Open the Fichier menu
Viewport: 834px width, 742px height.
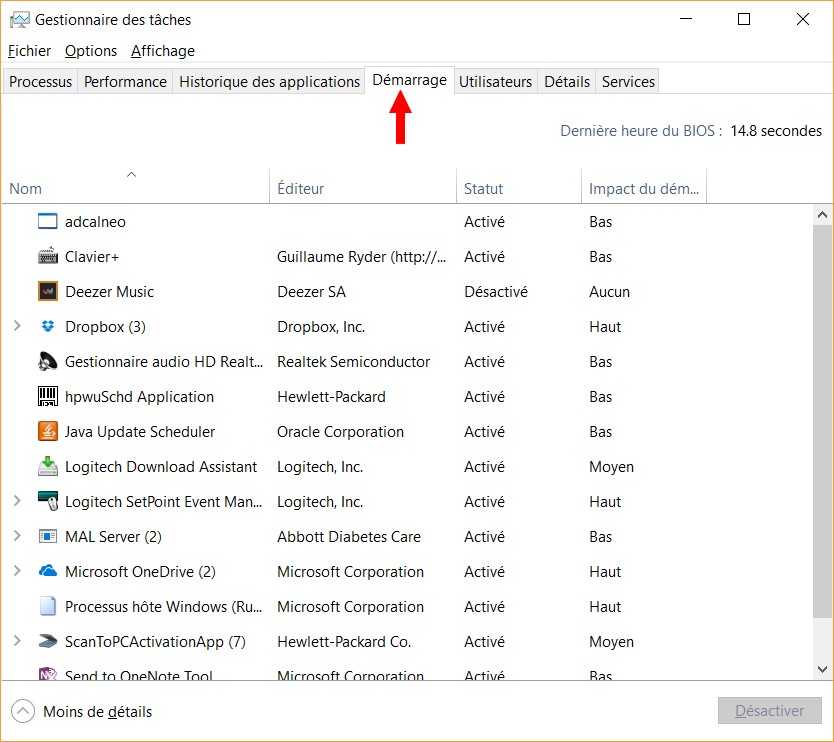(x=29, y=51)
